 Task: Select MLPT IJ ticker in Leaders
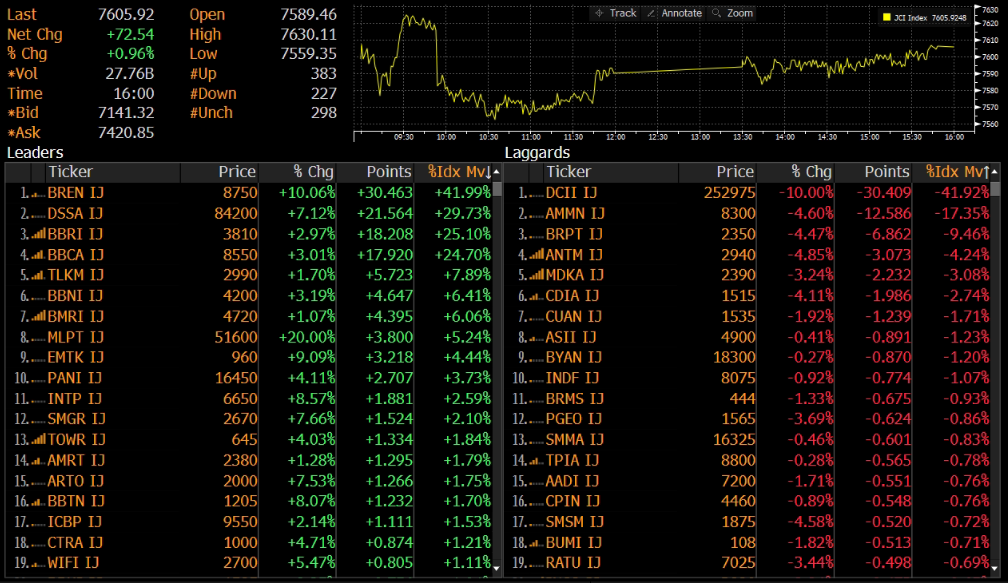point(75,337)
